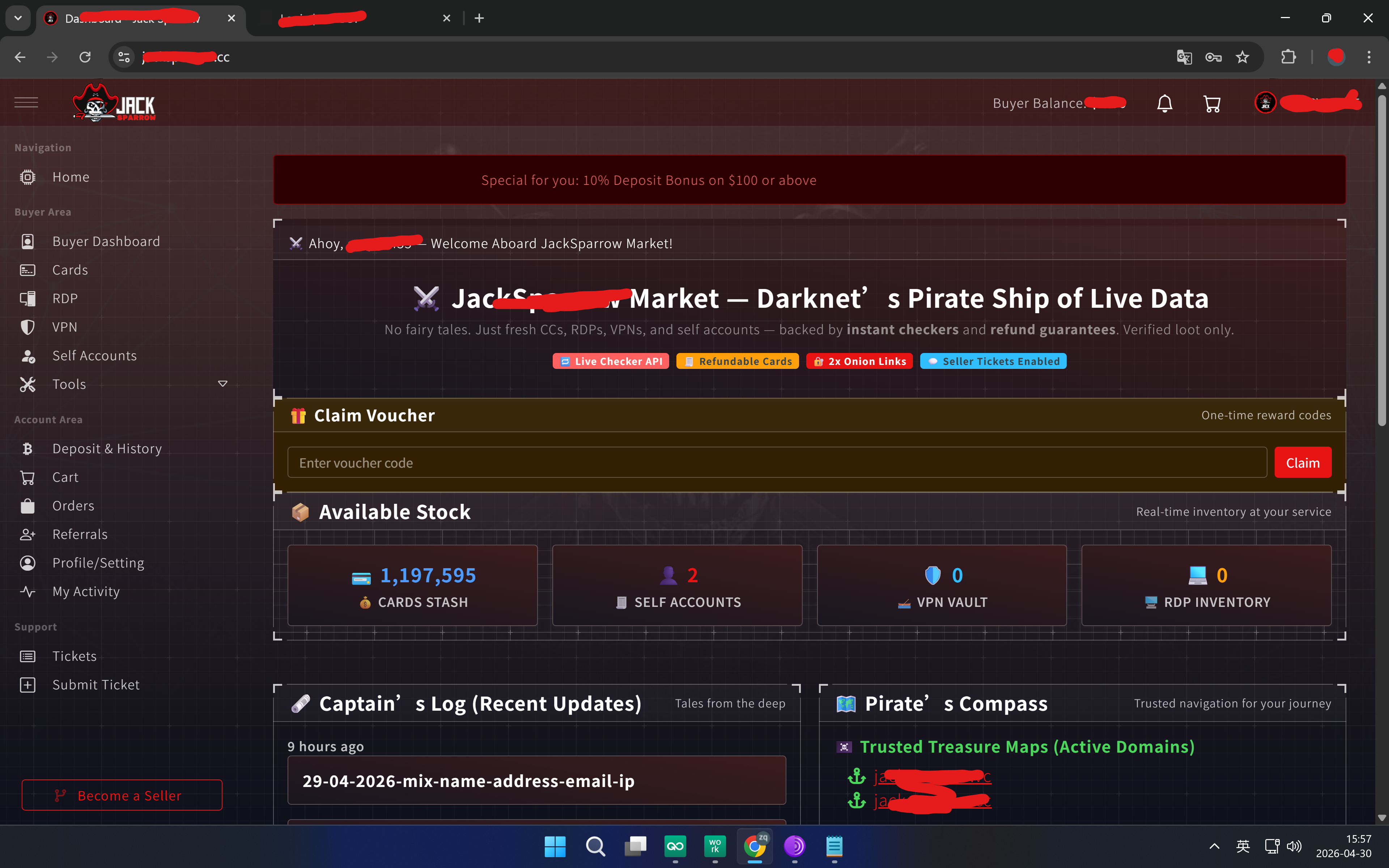Screen dimensions: 1389x868
Task: Click the Enter voucher code field
Action: tap(777, 463)
